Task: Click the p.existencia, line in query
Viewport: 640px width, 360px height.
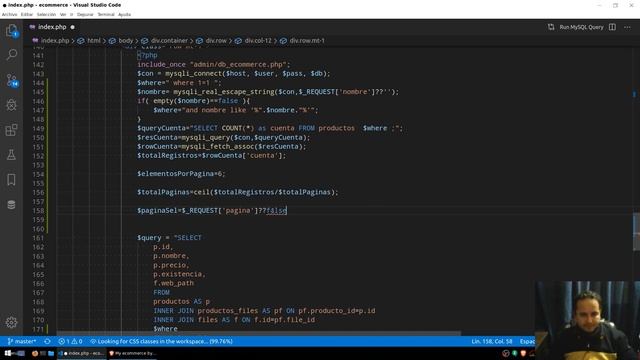Action: coord(179,274)
